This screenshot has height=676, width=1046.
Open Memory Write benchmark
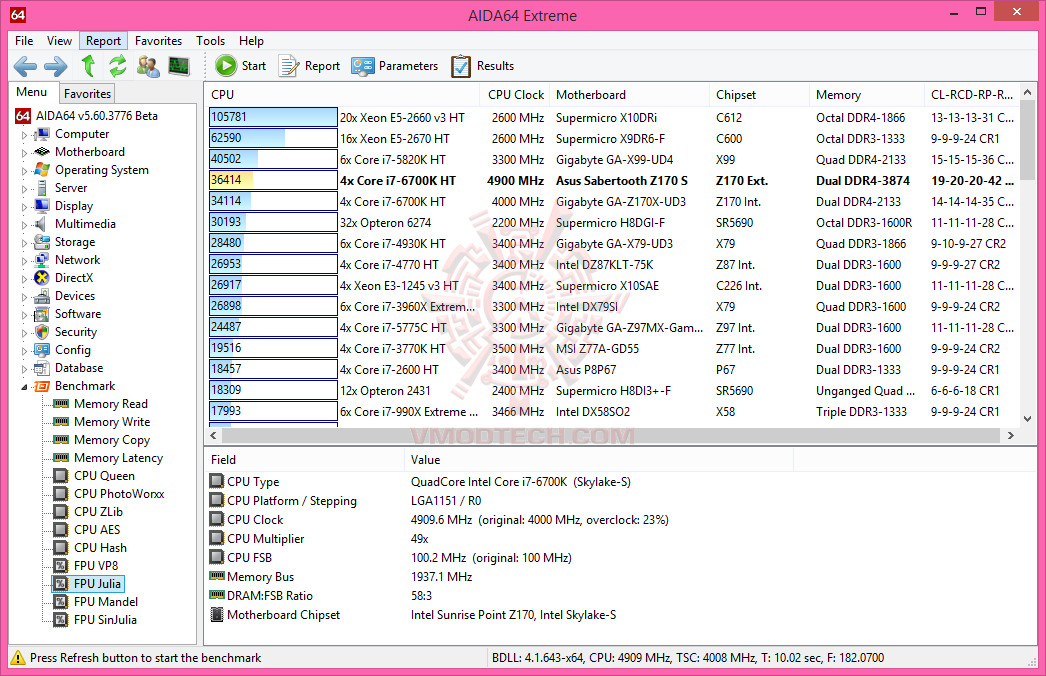(x=112, y=422)
